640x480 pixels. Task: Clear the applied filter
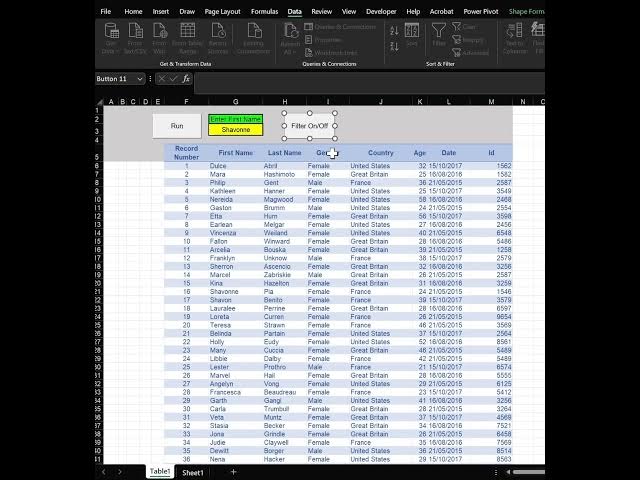pos(464,27)
